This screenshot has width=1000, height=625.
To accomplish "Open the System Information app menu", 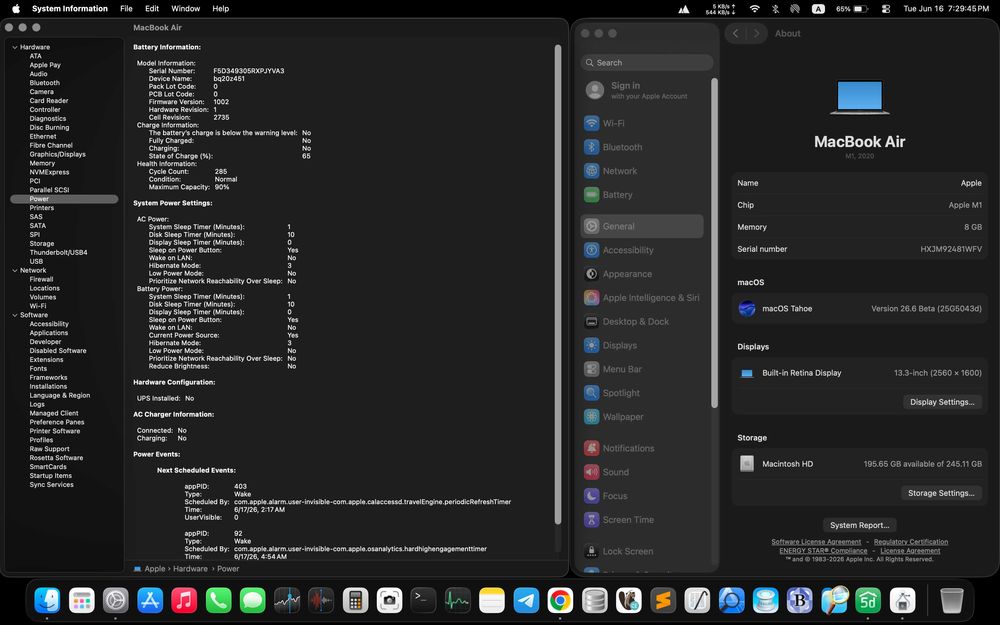I will coord(70,9).
